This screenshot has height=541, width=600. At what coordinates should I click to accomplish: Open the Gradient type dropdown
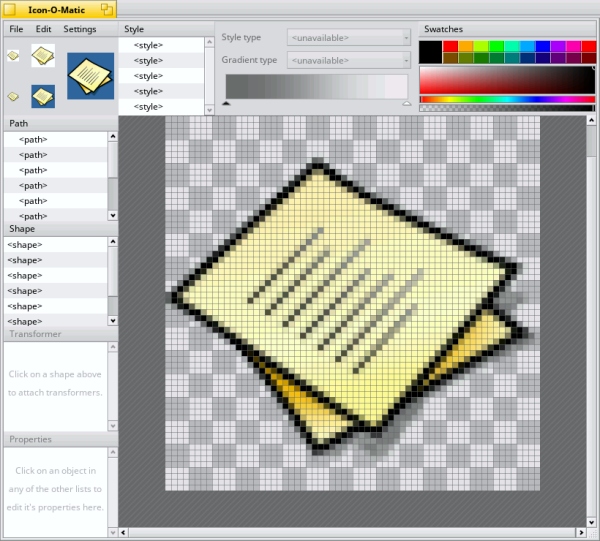tap(348, 60)
